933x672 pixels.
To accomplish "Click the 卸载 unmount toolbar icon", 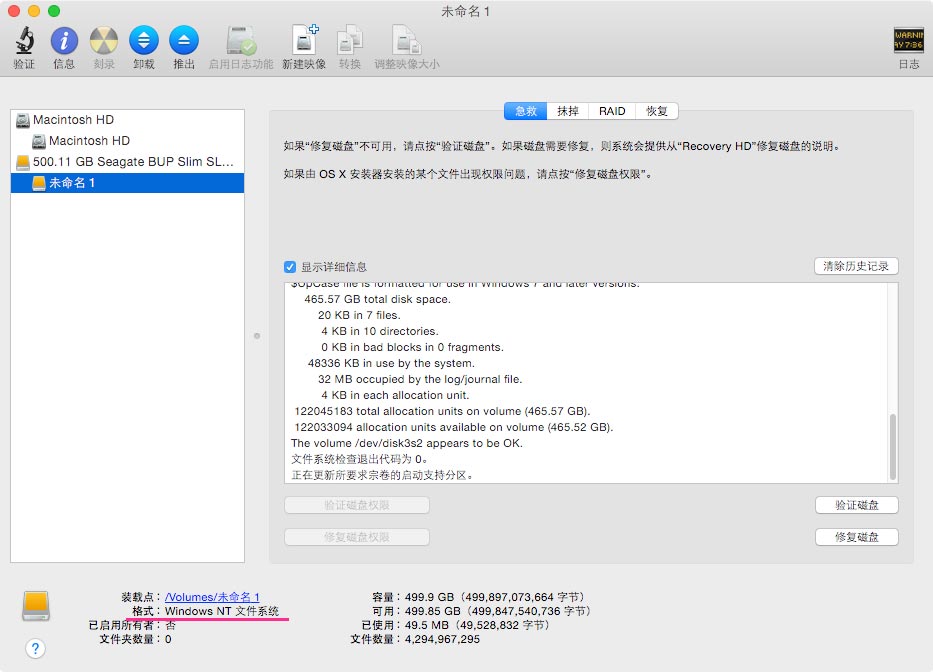I will 144,41.
